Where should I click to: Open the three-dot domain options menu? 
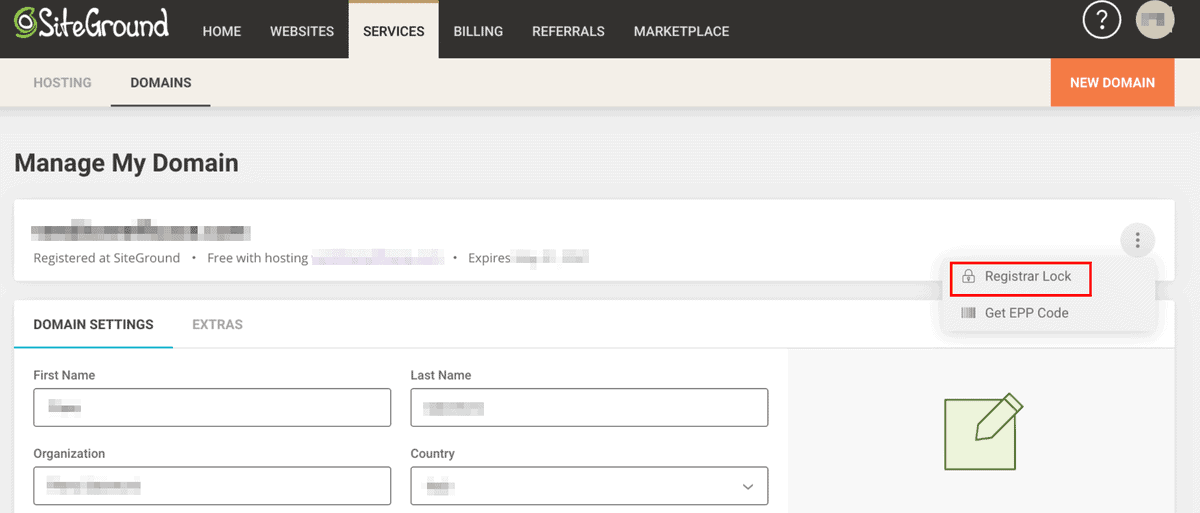click(1137, 240)
